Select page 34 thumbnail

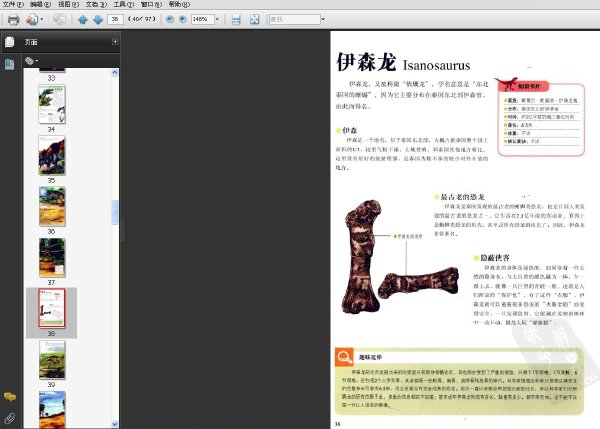pyautogui.click(x=52, y=104)
